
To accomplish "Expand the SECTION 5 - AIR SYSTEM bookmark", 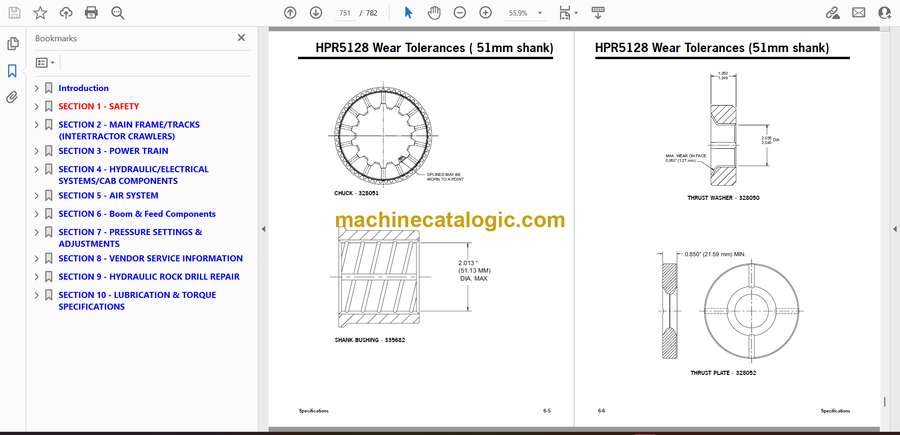I will [37, 196].
